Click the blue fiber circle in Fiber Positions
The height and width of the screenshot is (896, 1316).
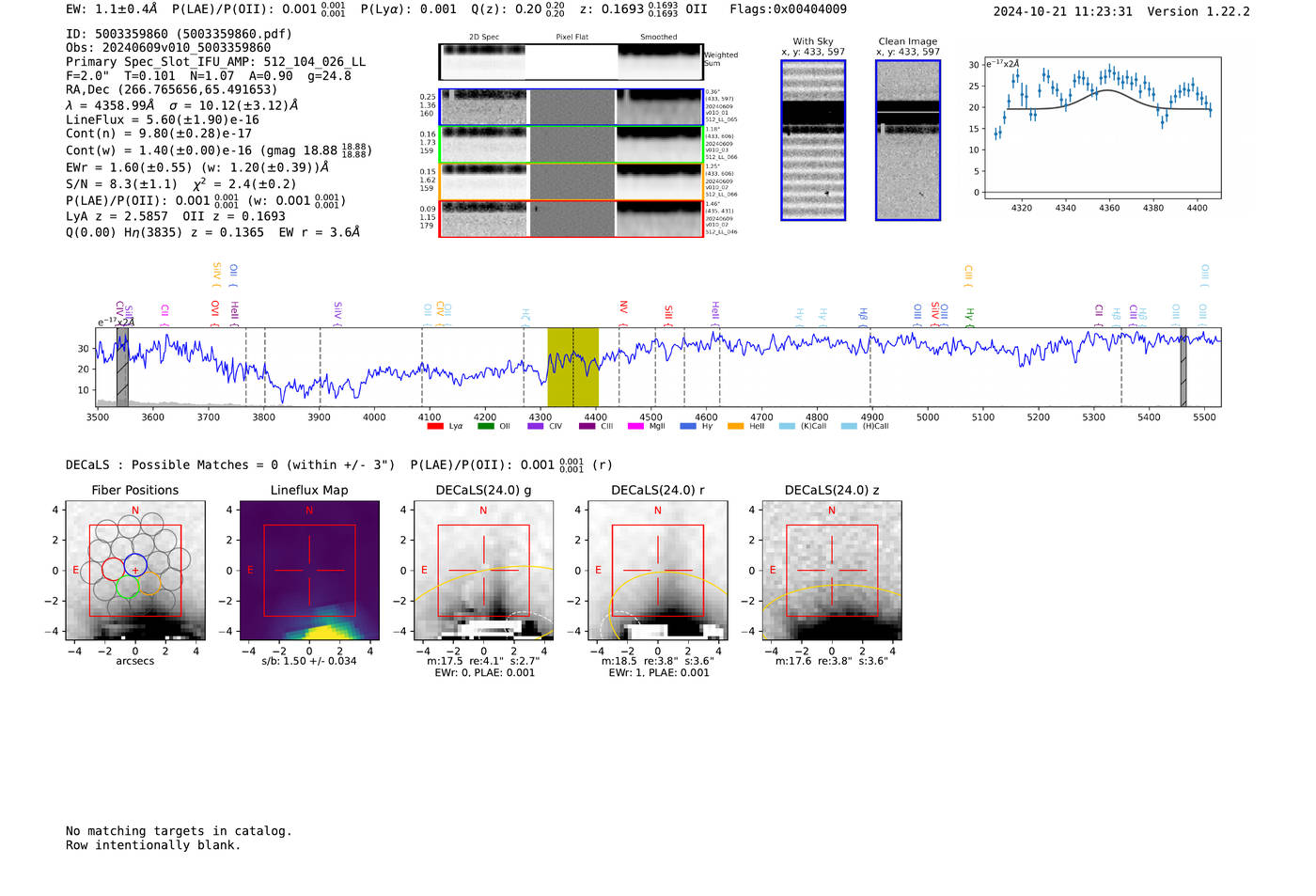click(x=135, y=566)
